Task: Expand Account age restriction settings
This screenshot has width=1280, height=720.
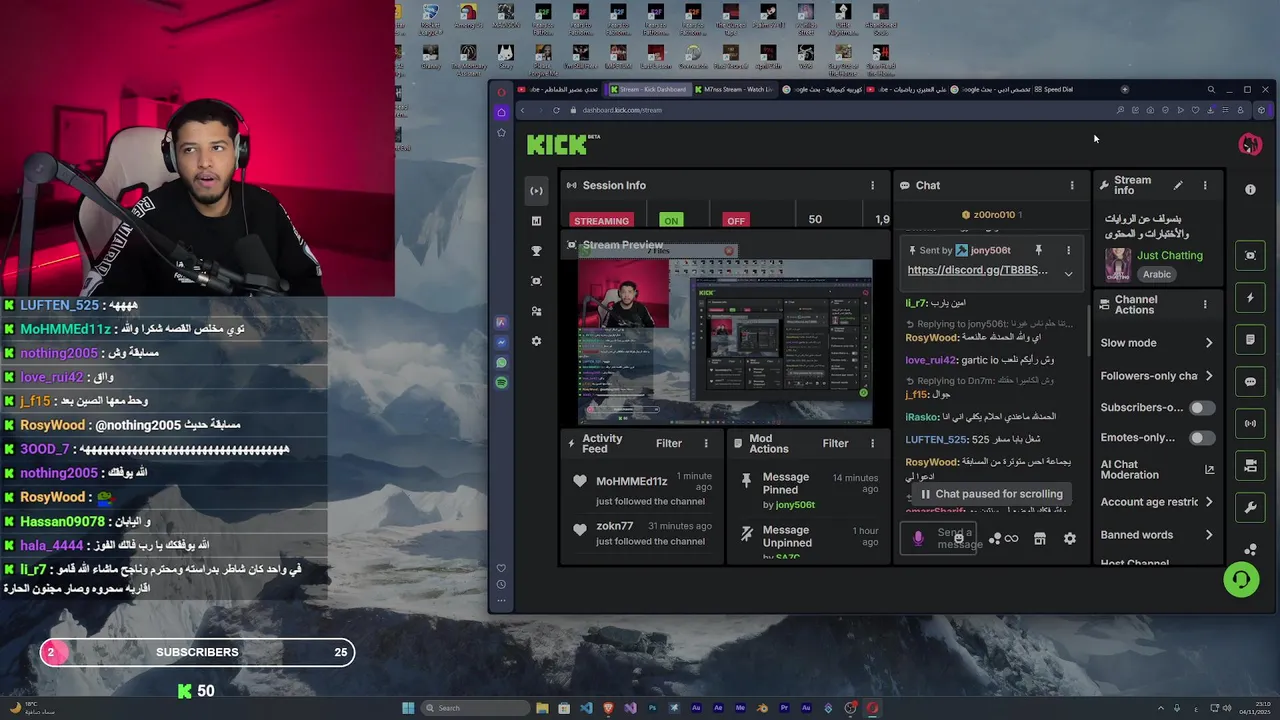Action: [x=1157, y=502]
